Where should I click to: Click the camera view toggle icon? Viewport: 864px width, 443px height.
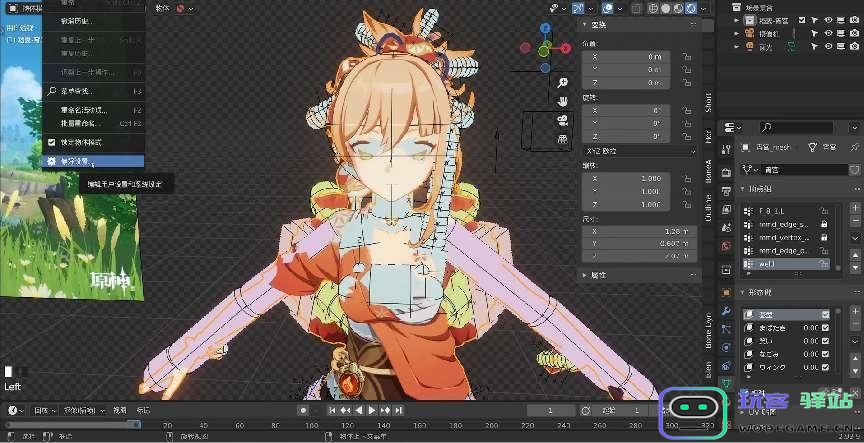(x=563, y=120)
